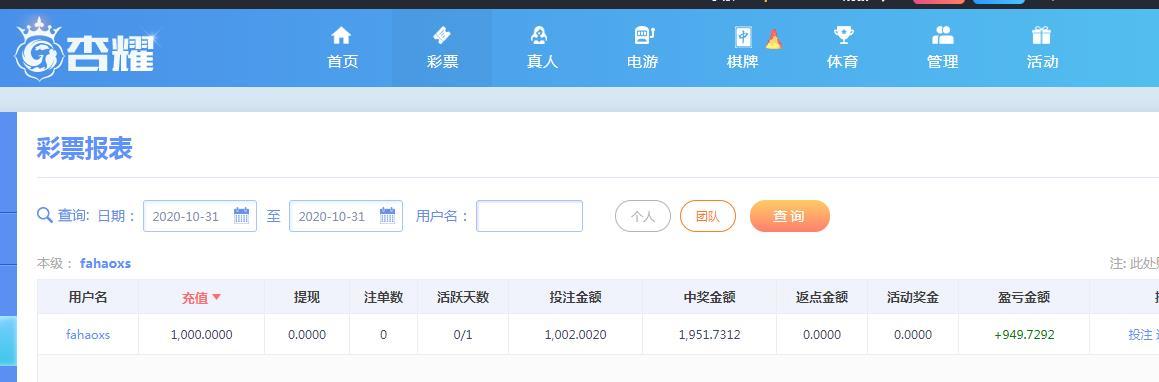Click the 活动奖金 column header
This screenshot has height=382, width=1159.
click(913, 297)
